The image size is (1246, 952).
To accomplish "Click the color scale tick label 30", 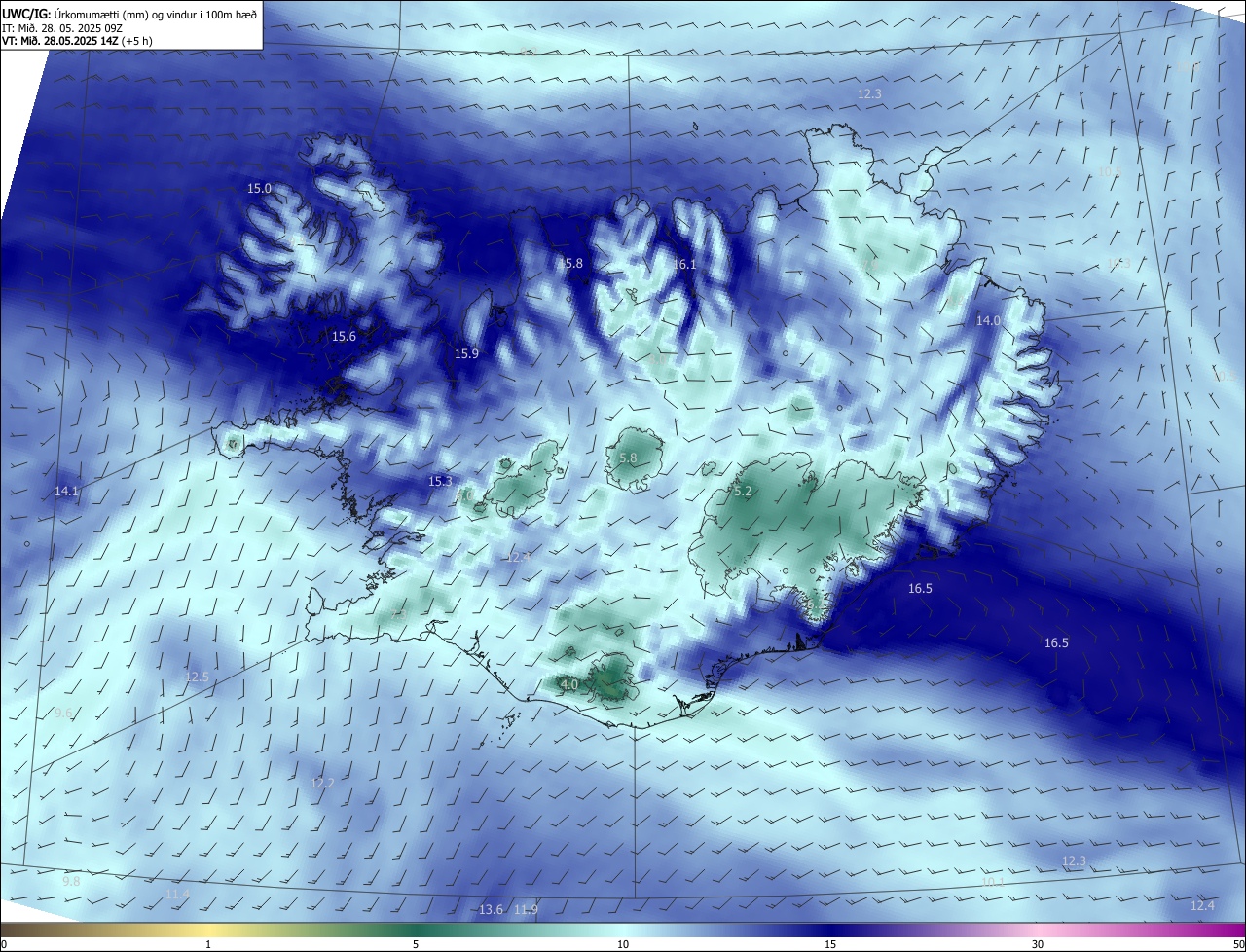I will (1038, 945).
